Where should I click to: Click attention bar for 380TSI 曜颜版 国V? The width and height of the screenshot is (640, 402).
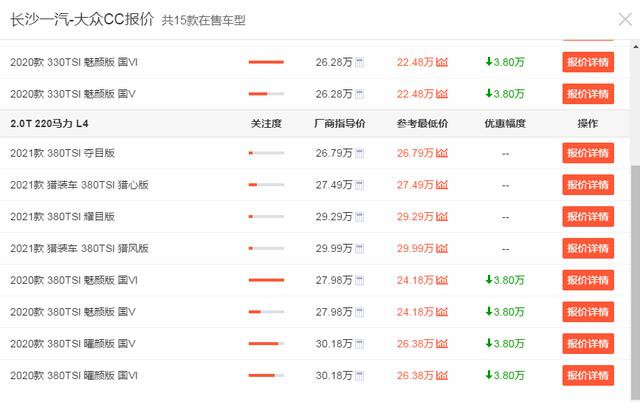[266, 344]
